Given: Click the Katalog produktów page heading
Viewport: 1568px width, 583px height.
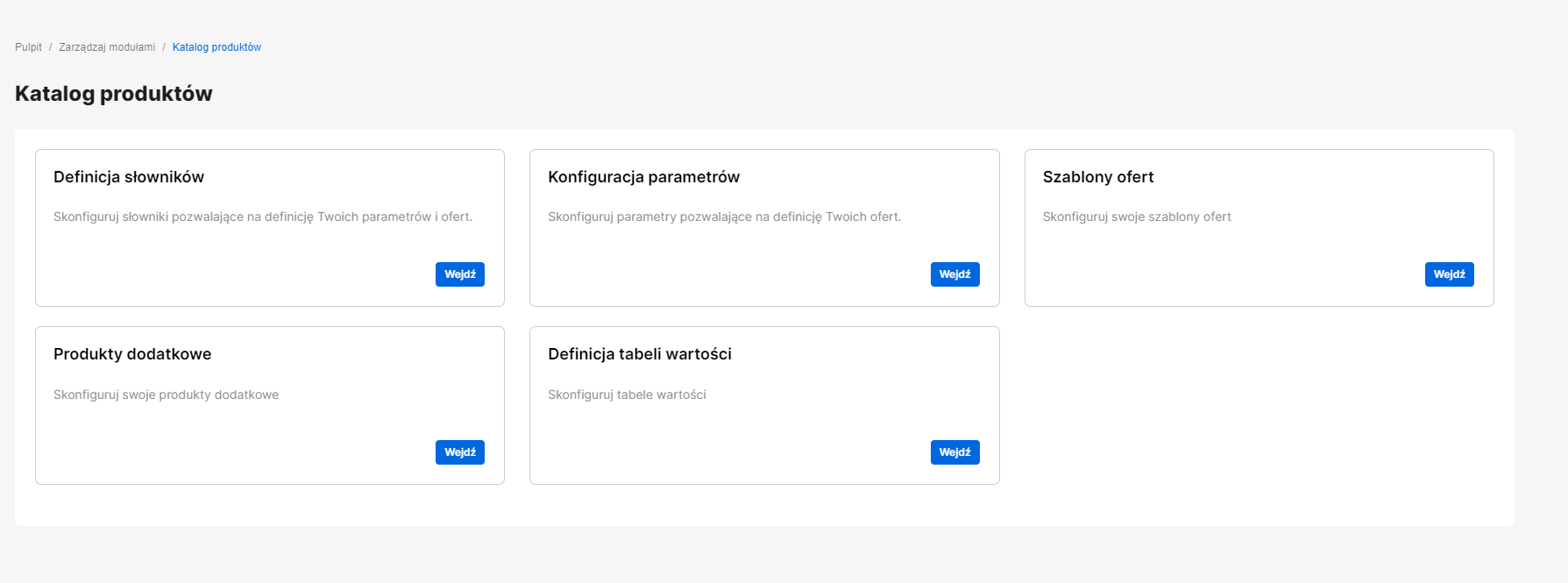Looking at the screenshot, I should click(114, 94).
